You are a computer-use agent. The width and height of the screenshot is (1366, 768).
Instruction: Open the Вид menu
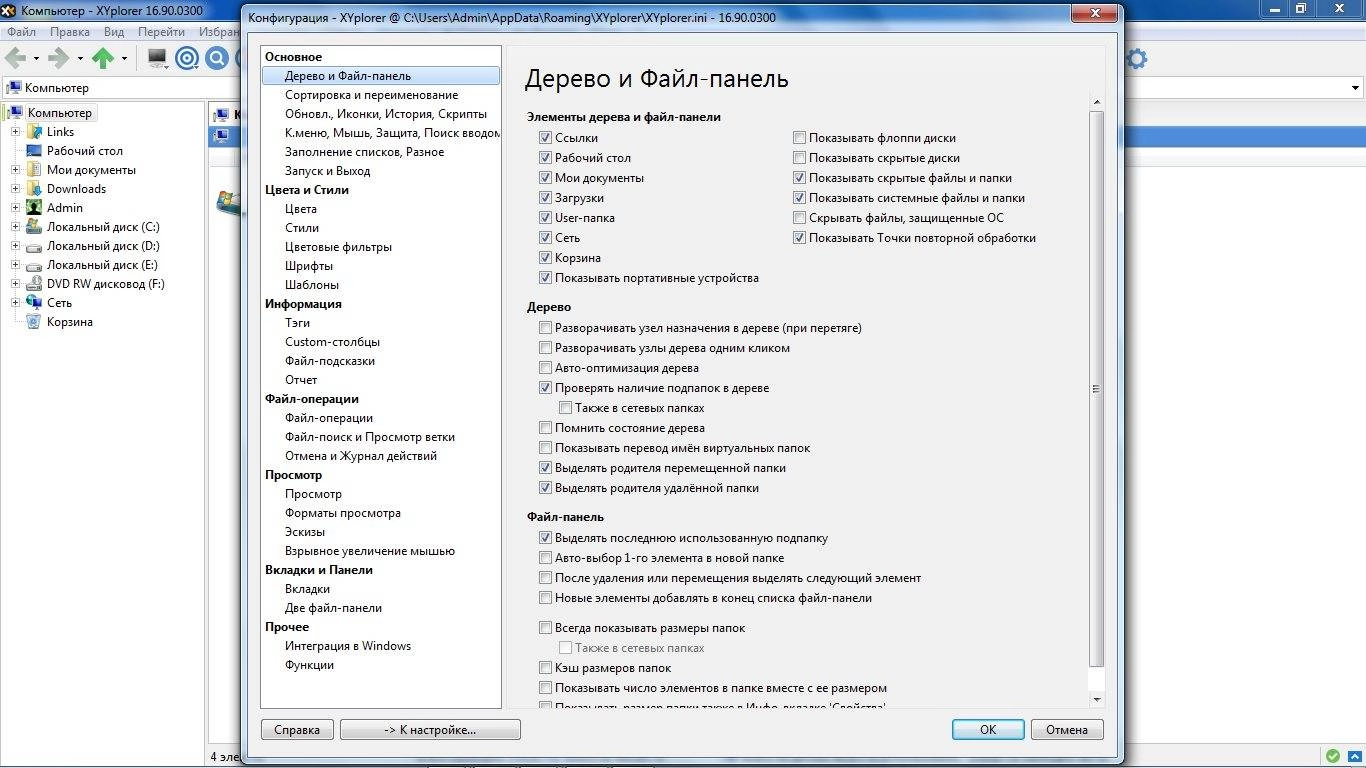[x=114, y=32]
